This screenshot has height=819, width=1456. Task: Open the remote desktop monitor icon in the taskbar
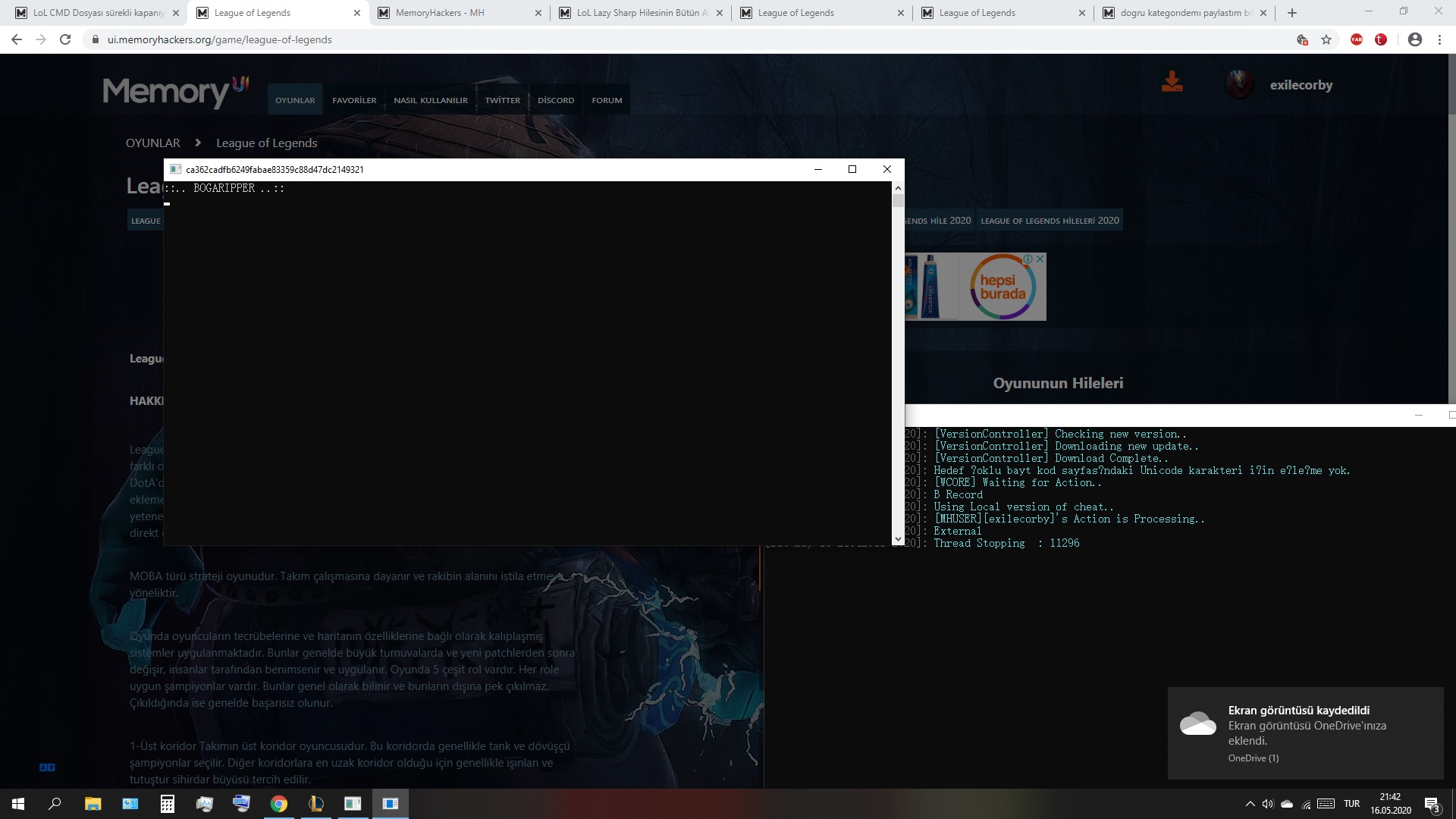point(241,804)
